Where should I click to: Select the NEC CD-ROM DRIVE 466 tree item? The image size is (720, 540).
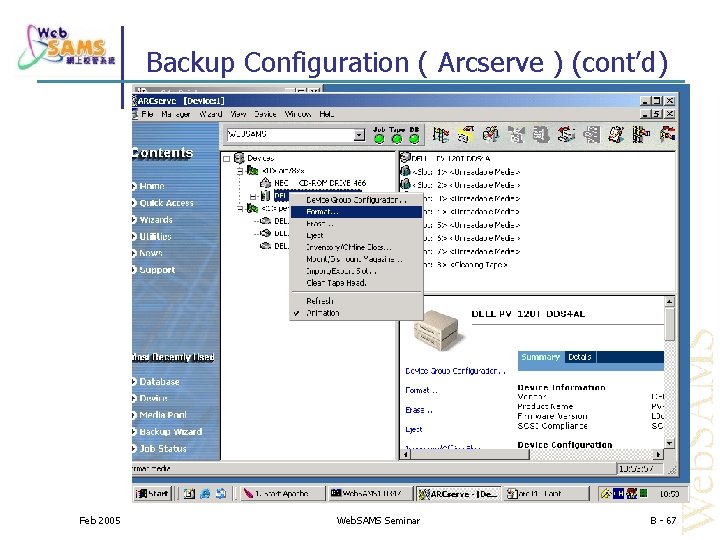coord(320,183)
